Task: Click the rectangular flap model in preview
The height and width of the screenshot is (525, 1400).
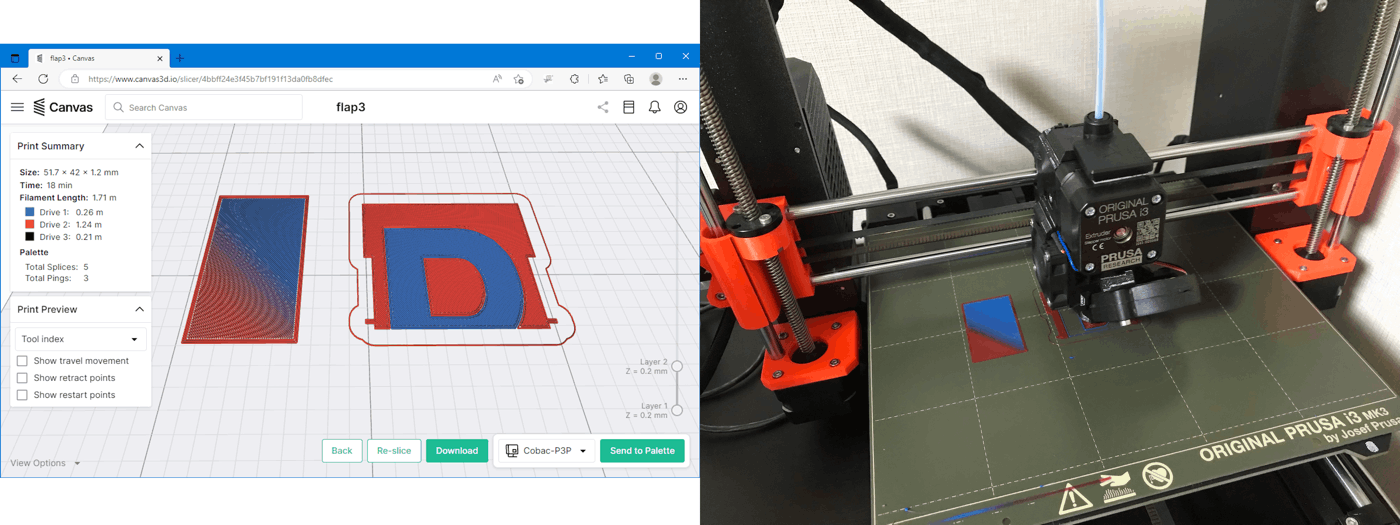Action: click(x=245, y=268)
